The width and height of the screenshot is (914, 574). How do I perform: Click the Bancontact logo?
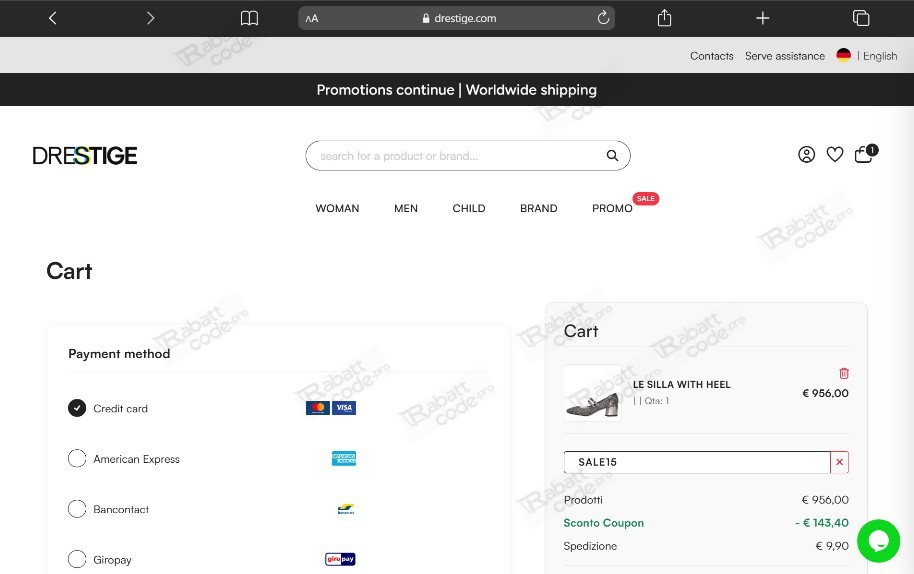[x=346, y=509]
